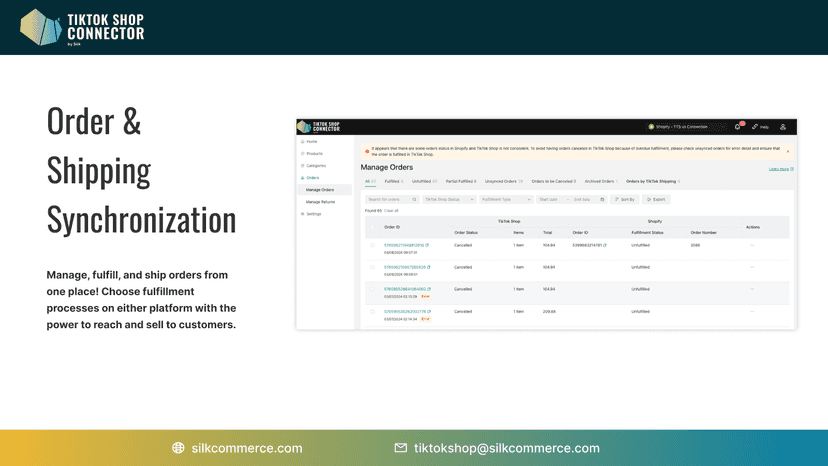Click the Export button
This screenshot has width=828, height=466.
coord(656,200)
